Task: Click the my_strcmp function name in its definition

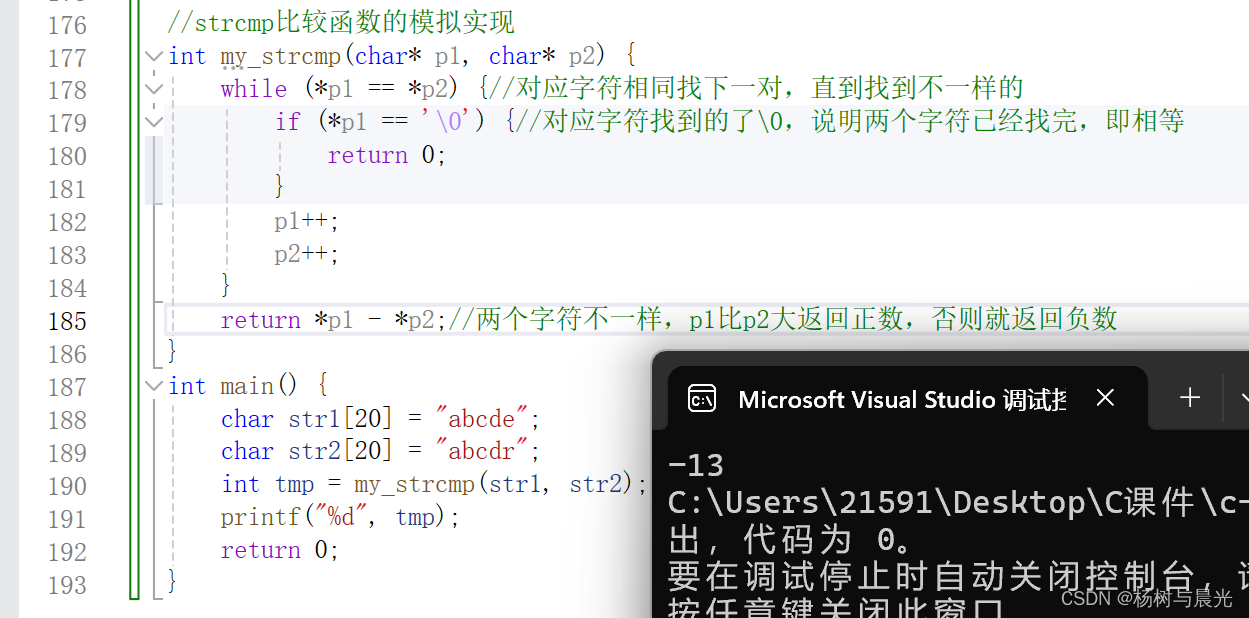Action: tap(281, 56)
